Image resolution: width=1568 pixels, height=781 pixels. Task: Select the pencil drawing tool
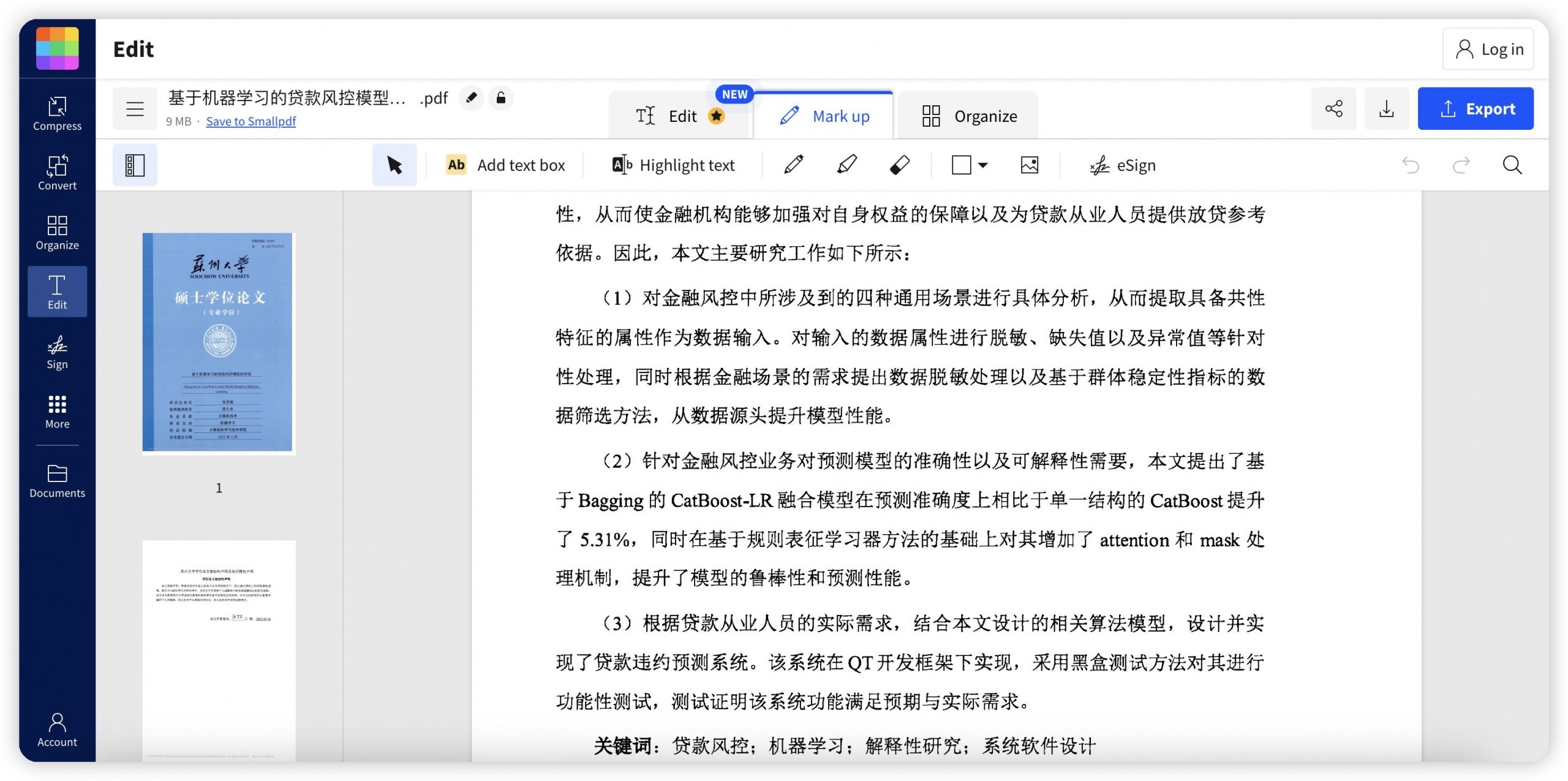tap(794, 165)
